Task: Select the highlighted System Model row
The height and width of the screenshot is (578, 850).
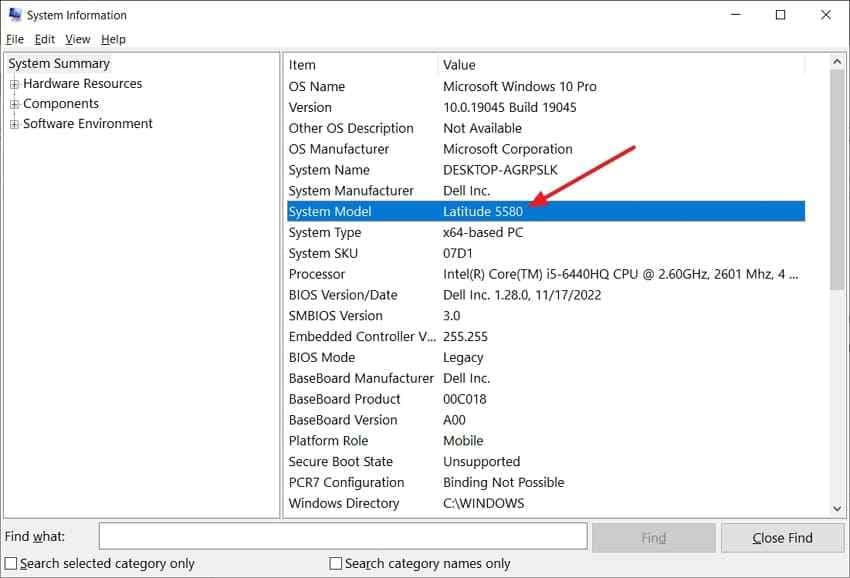Action: coord(546,211)
